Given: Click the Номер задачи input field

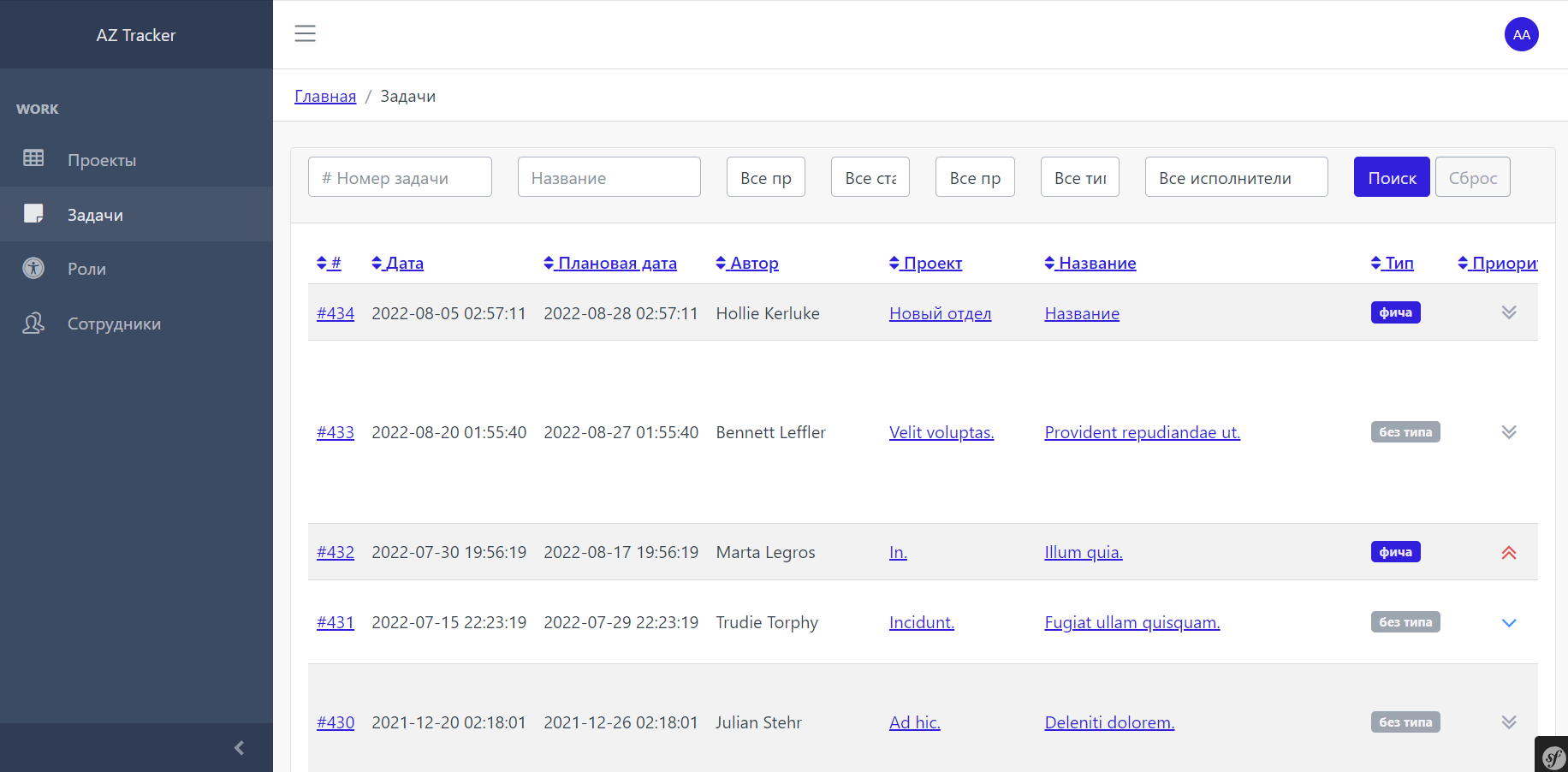Looking at the screenshot, I should [x=400, y=176].
